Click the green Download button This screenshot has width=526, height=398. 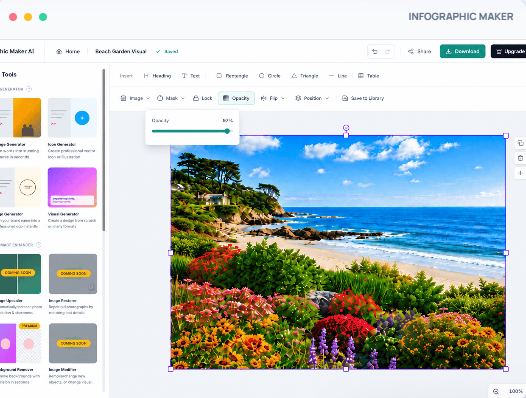click(x=462, y=51)
